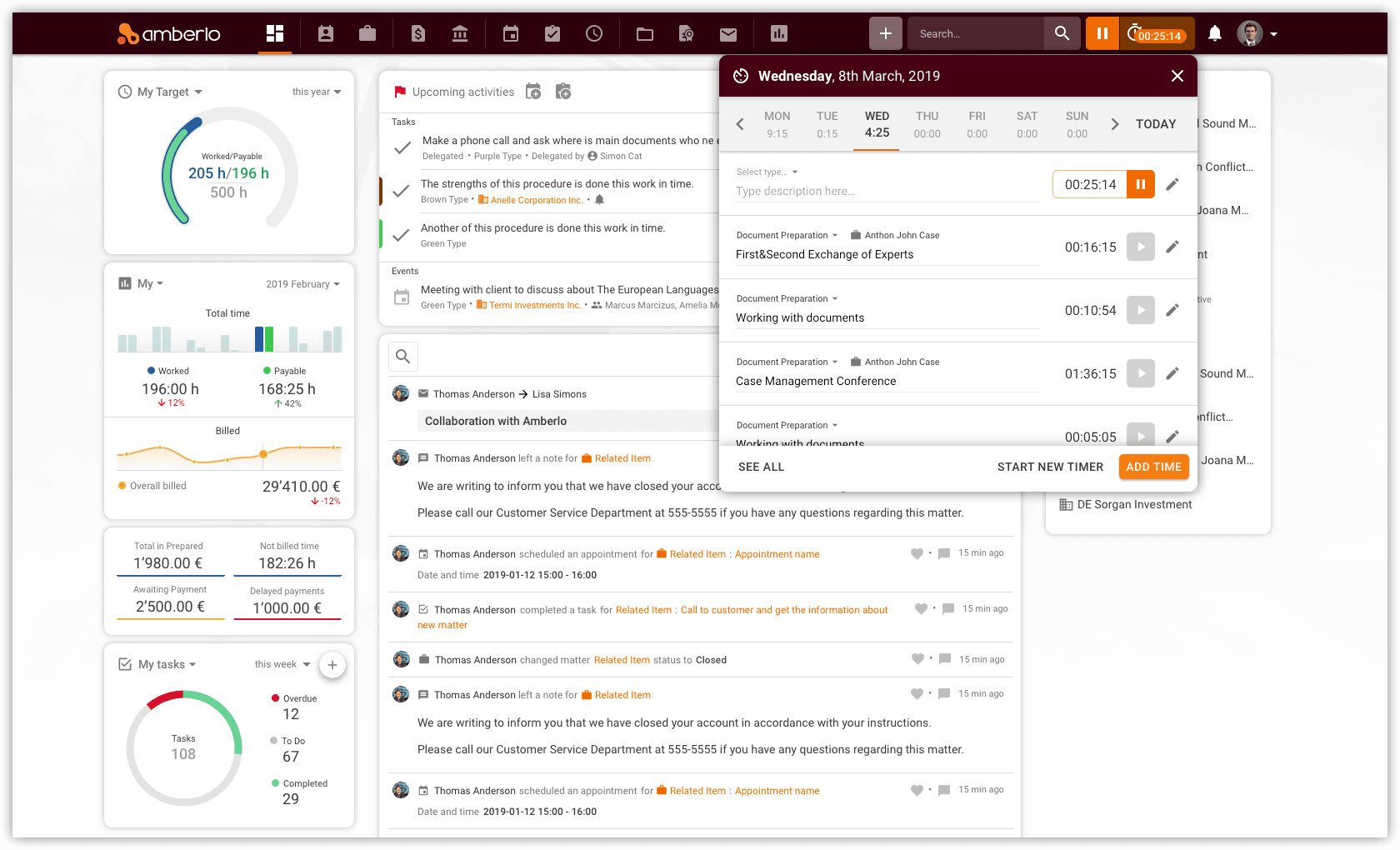The image size is (1400, 850).
Task: Open the 'Select type...' dropdown
Action: click(767, 172)
